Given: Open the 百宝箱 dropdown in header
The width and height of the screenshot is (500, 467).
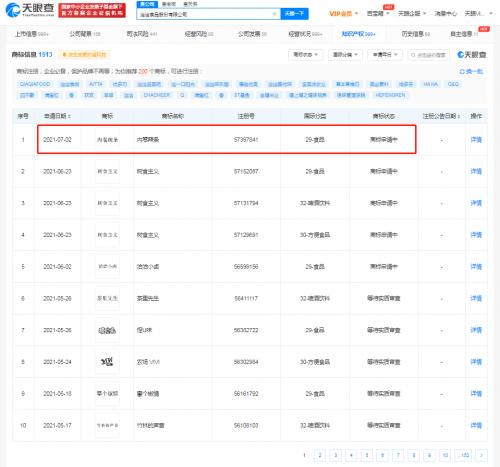Looking at the screenshot, I should pos(378,14).
